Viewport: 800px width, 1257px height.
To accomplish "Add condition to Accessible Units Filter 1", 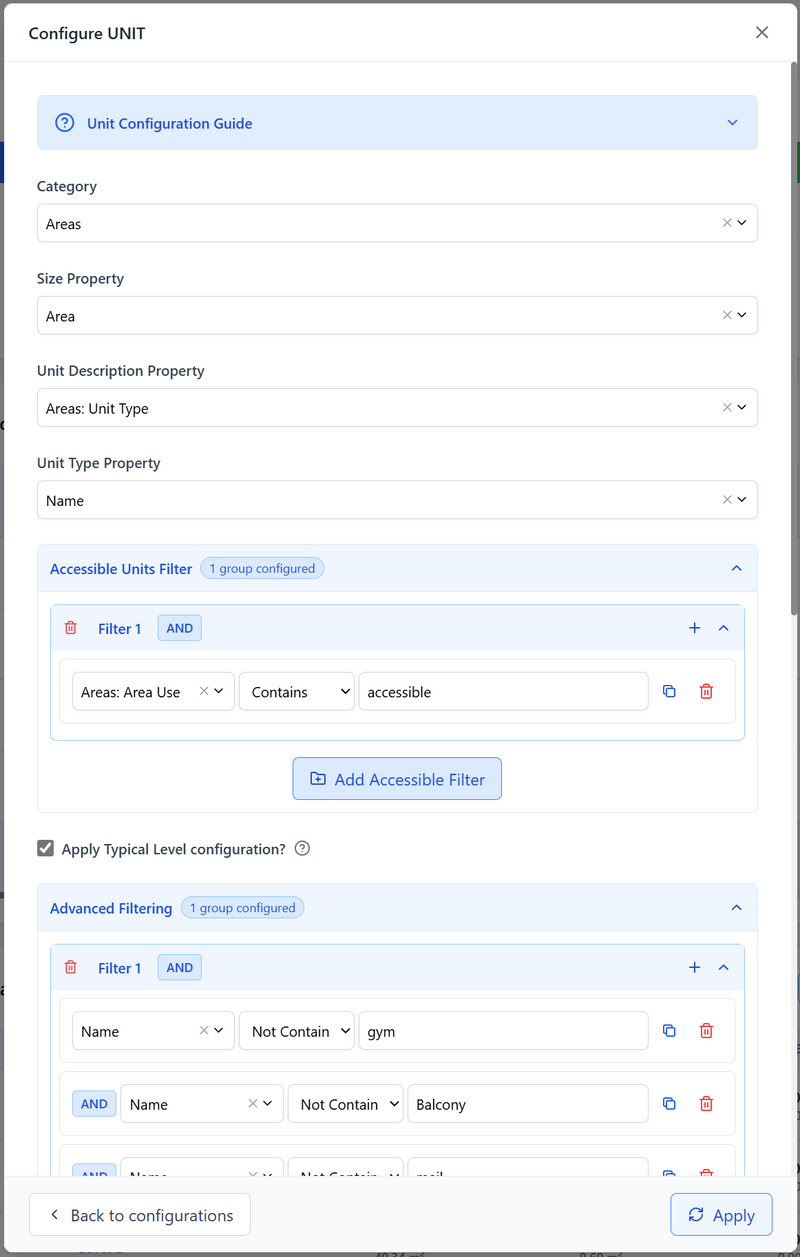I will (x=695, y=628).
